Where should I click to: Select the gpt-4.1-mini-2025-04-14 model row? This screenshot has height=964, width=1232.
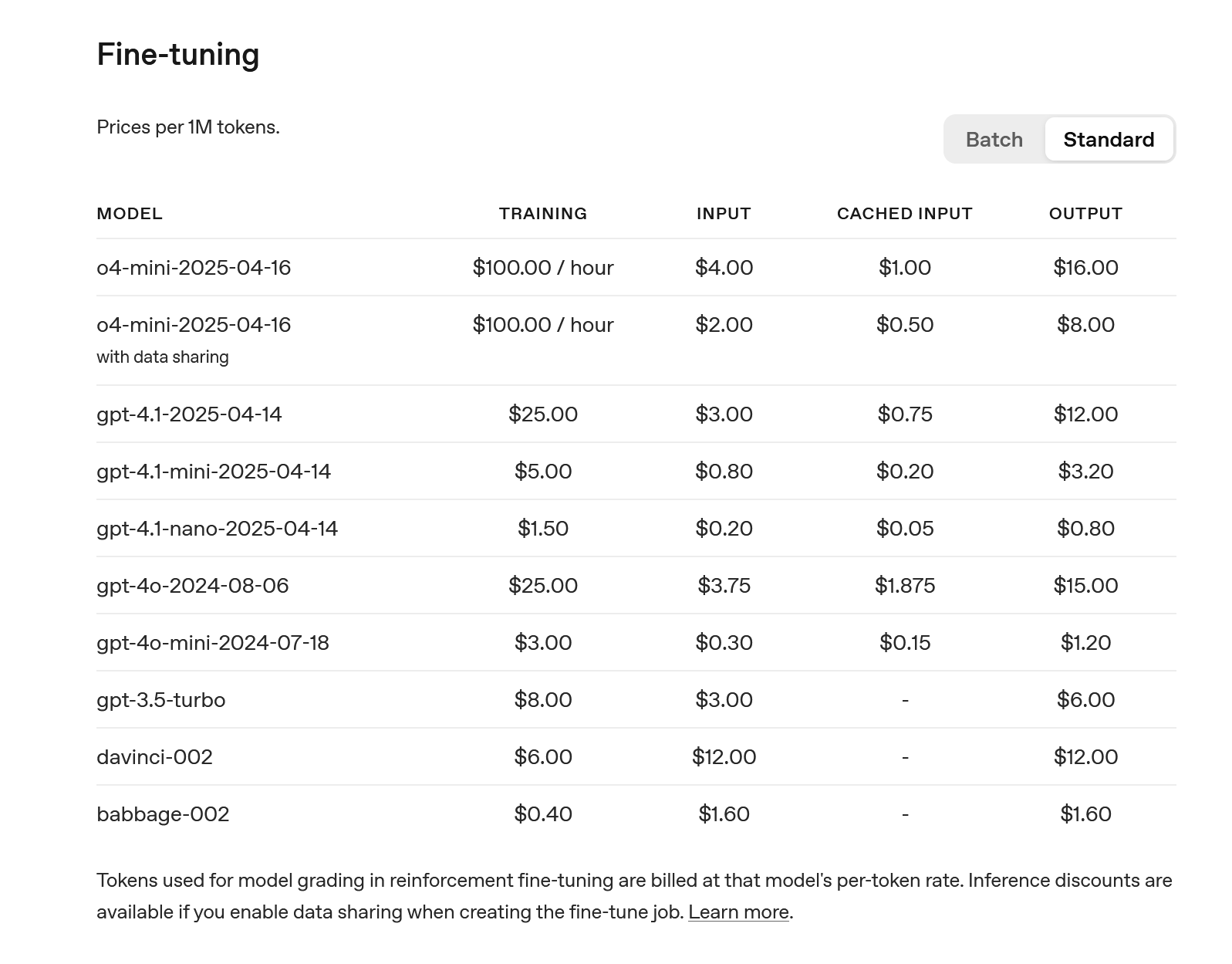[x=214, y=472]
